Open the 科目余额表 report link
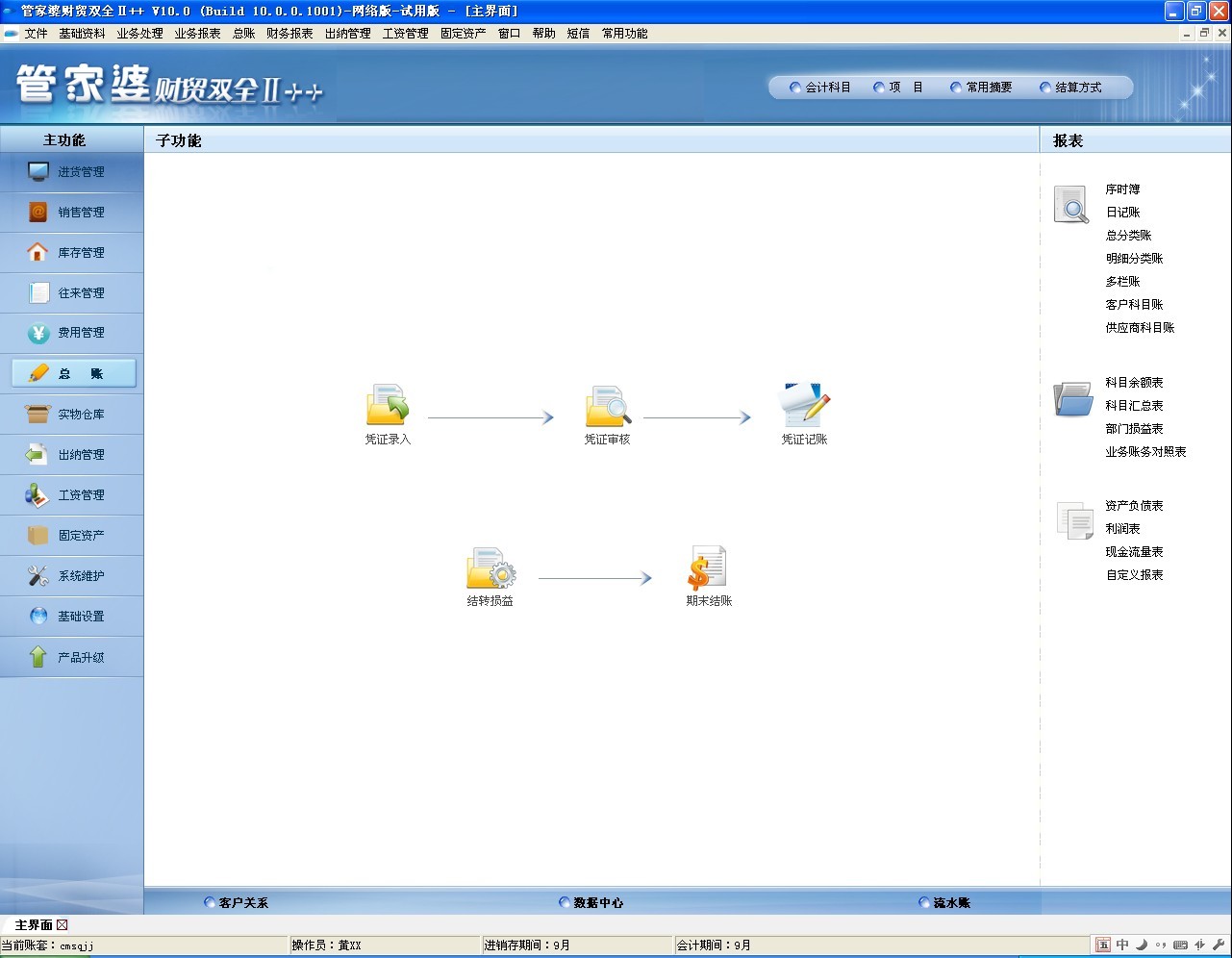 1134,383
